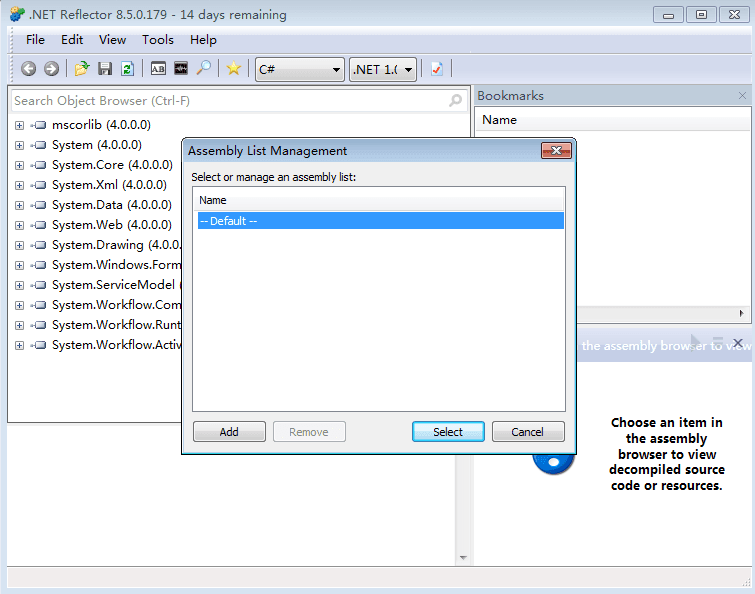Open the .NET framework version dropdown

tap(383, 70)
